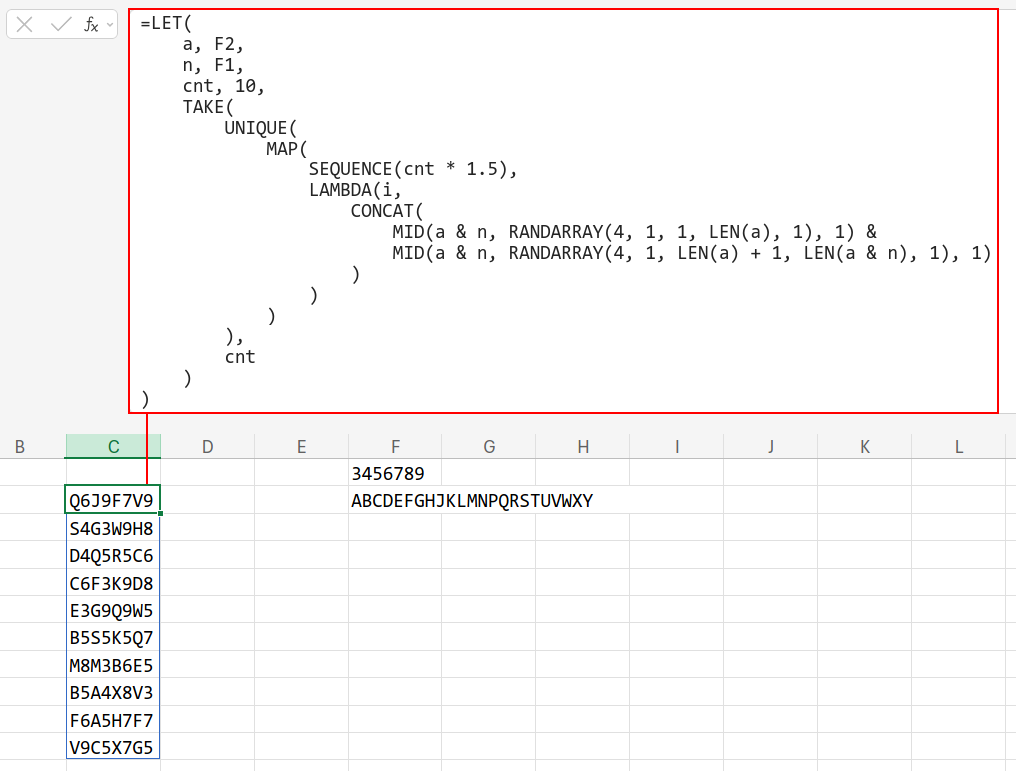
Task: Select column F header
Action: coord(395,447)
